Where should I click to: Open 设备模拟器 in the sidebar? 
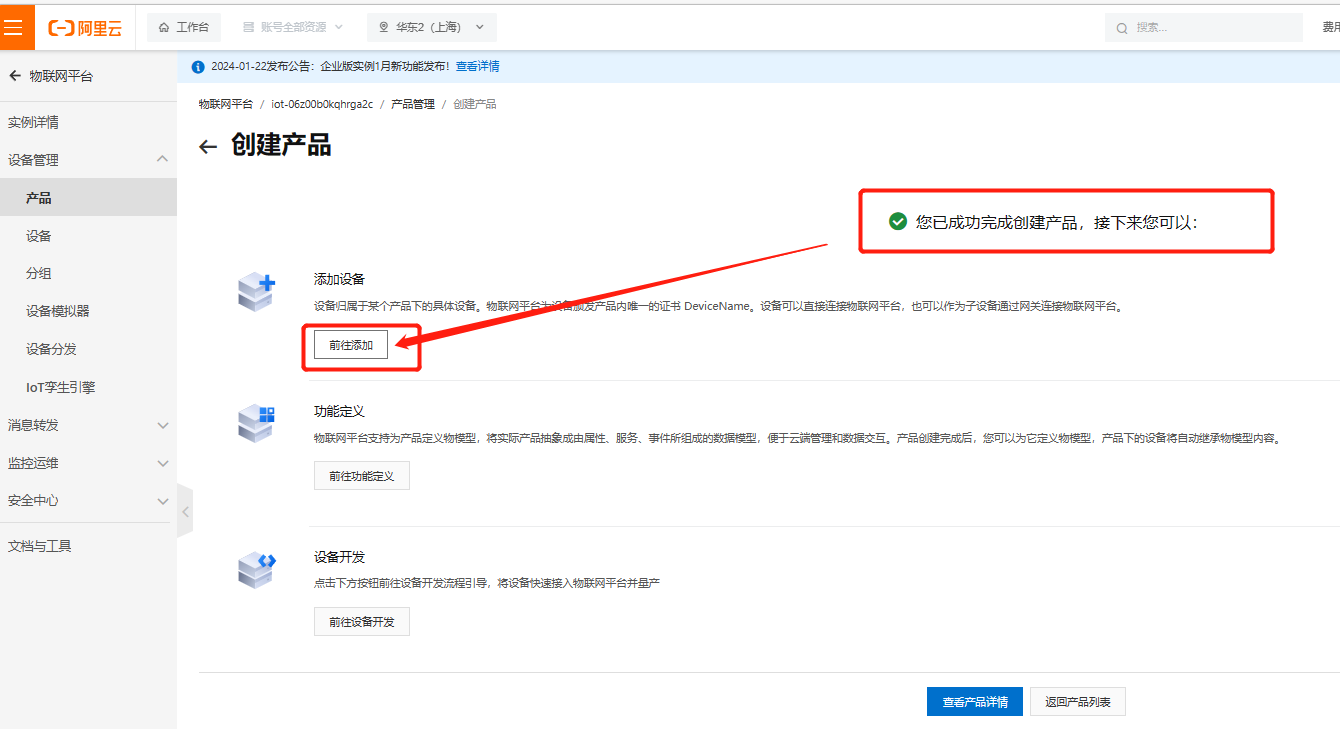click(58, 311)
